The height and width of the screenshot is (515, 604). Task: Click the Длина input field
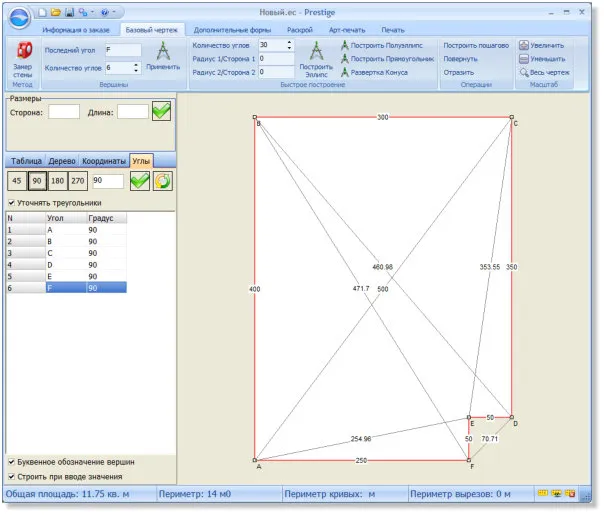[x=133, y=112]
